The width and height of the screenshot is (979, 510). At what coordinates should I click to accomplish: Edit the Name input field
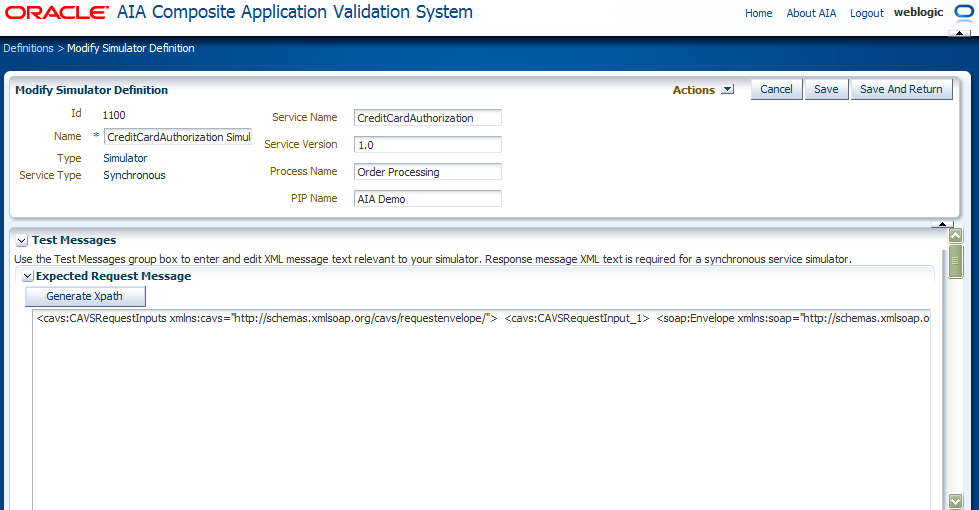point(178,137)
